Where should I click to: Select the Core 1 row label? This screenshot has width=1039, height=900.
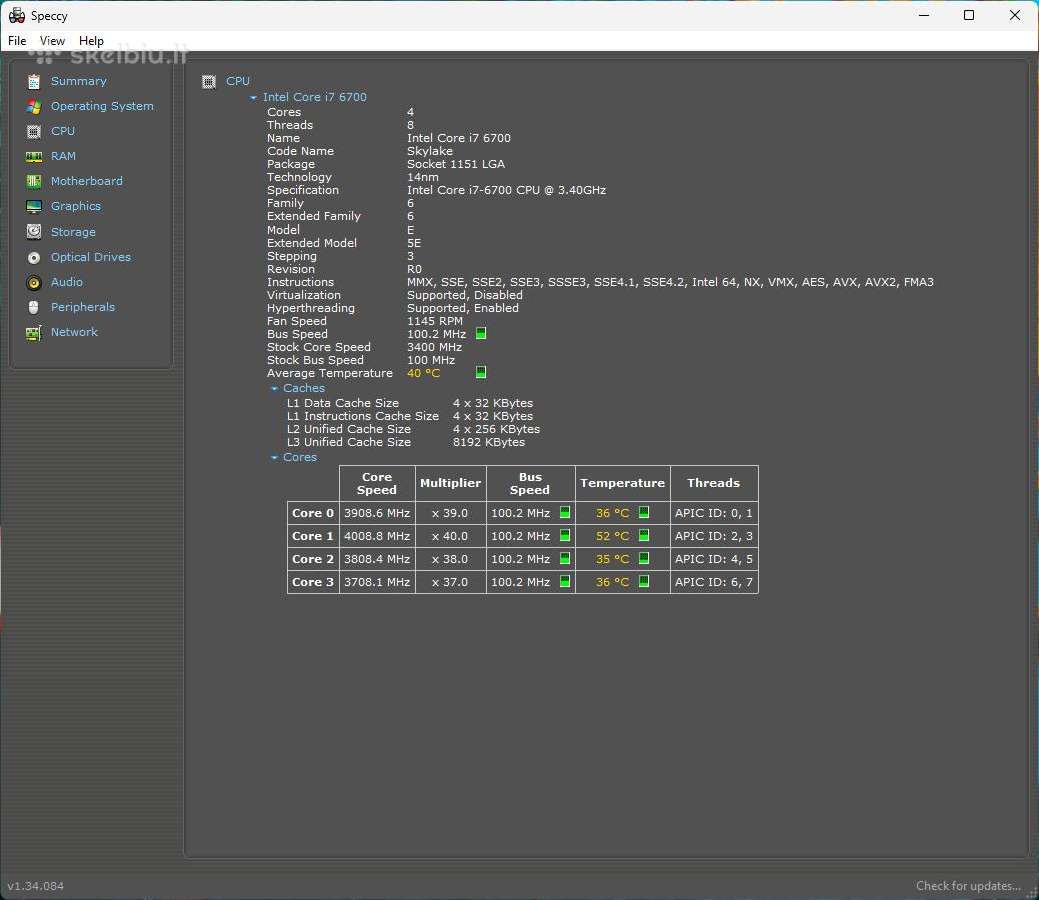coord(313,536)
